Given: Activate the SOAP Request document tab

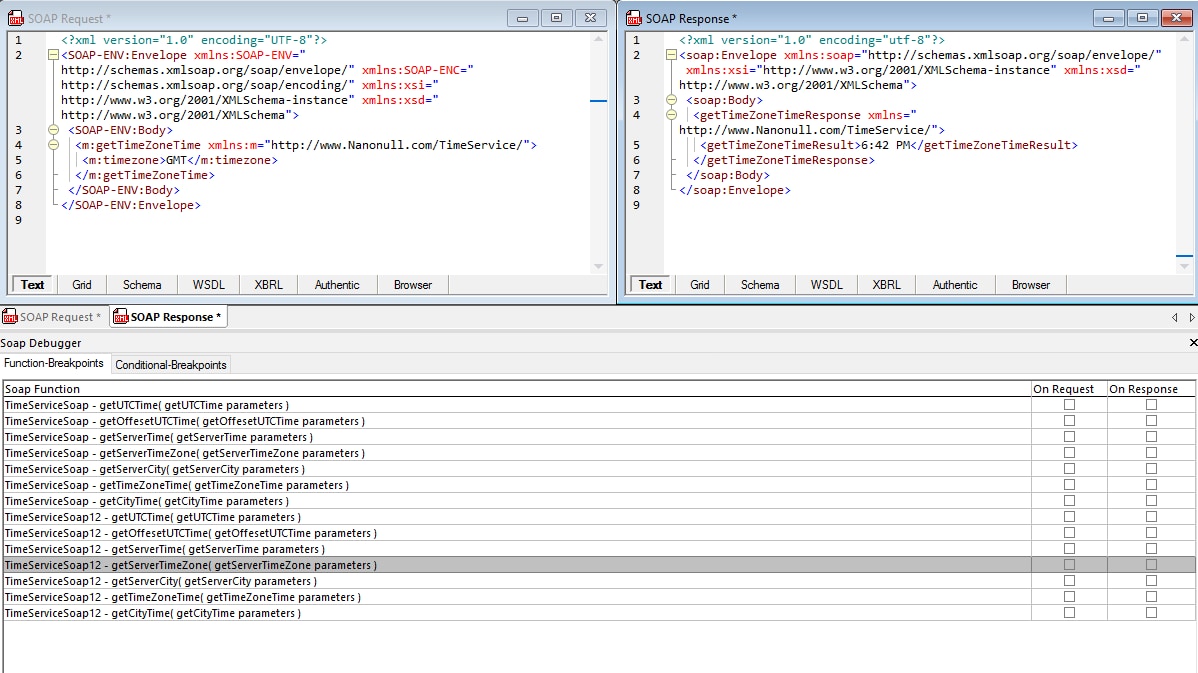Looking at the screenshot, I should (53, 317).
